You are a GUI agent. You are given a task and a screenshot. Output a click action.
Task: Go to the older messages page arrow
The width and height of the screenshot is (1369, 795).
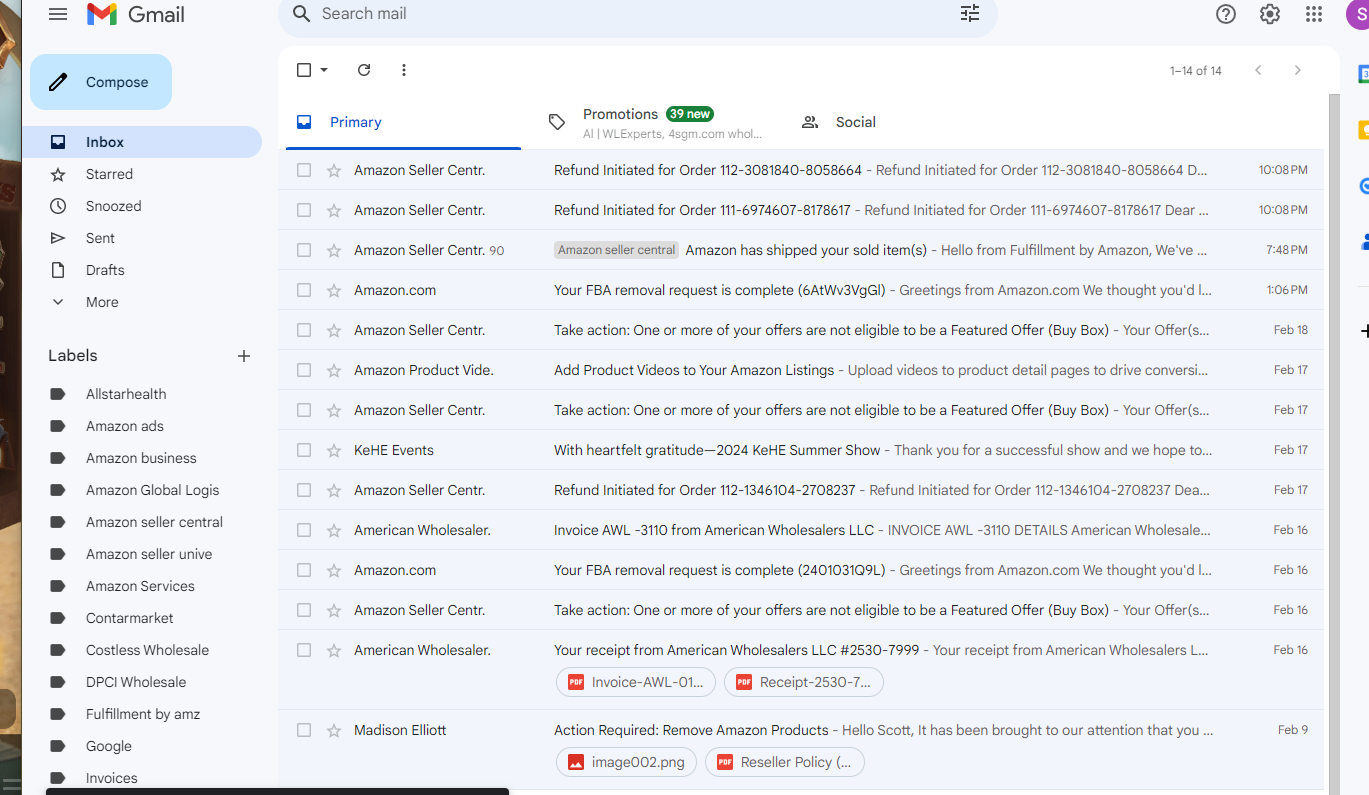pyautogui.click(x=1298, y=70)
